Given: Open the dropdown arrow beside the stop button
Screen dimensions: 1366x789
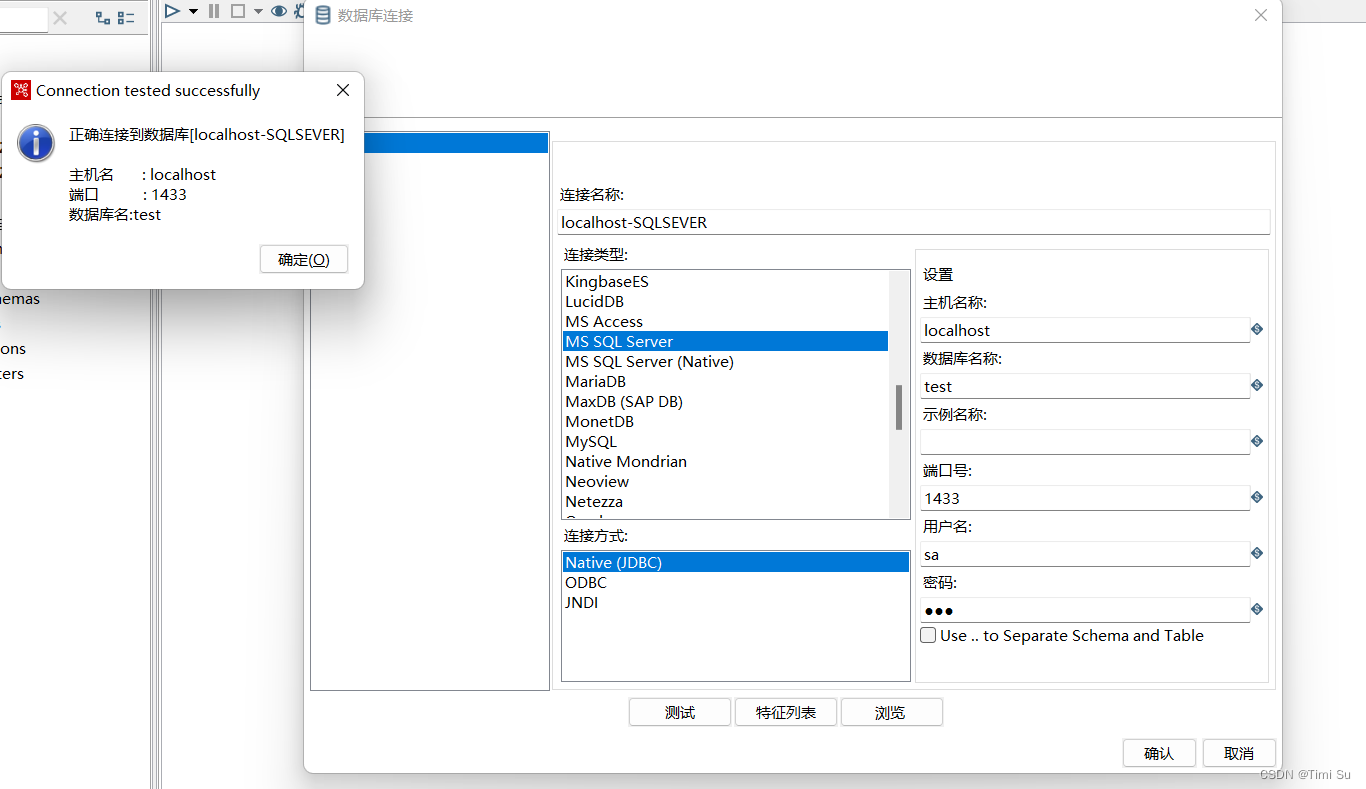Looking at the screenshot, I should [x=258, y=11].
